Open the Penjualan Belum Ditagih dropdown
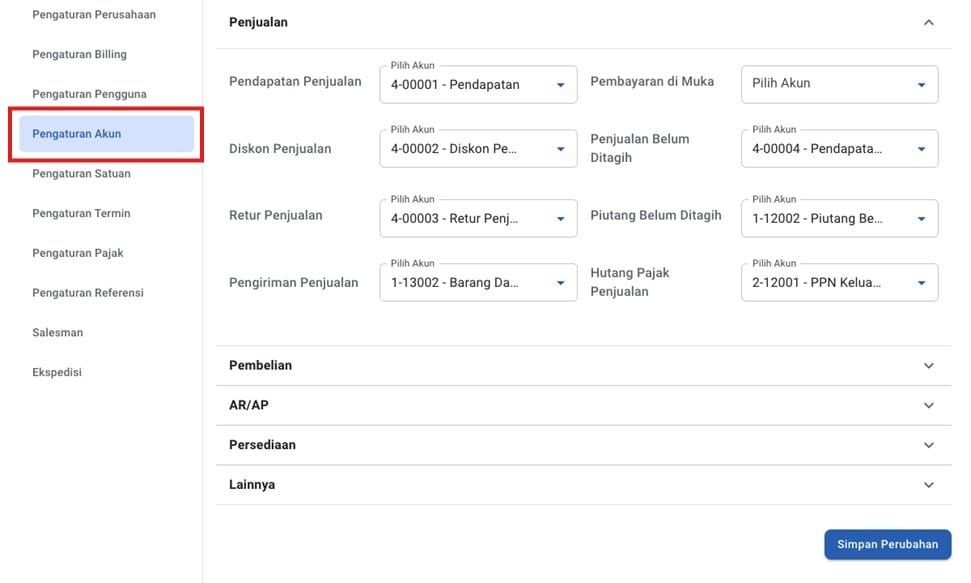Screen dimensions: 971x583 point(839,149)
